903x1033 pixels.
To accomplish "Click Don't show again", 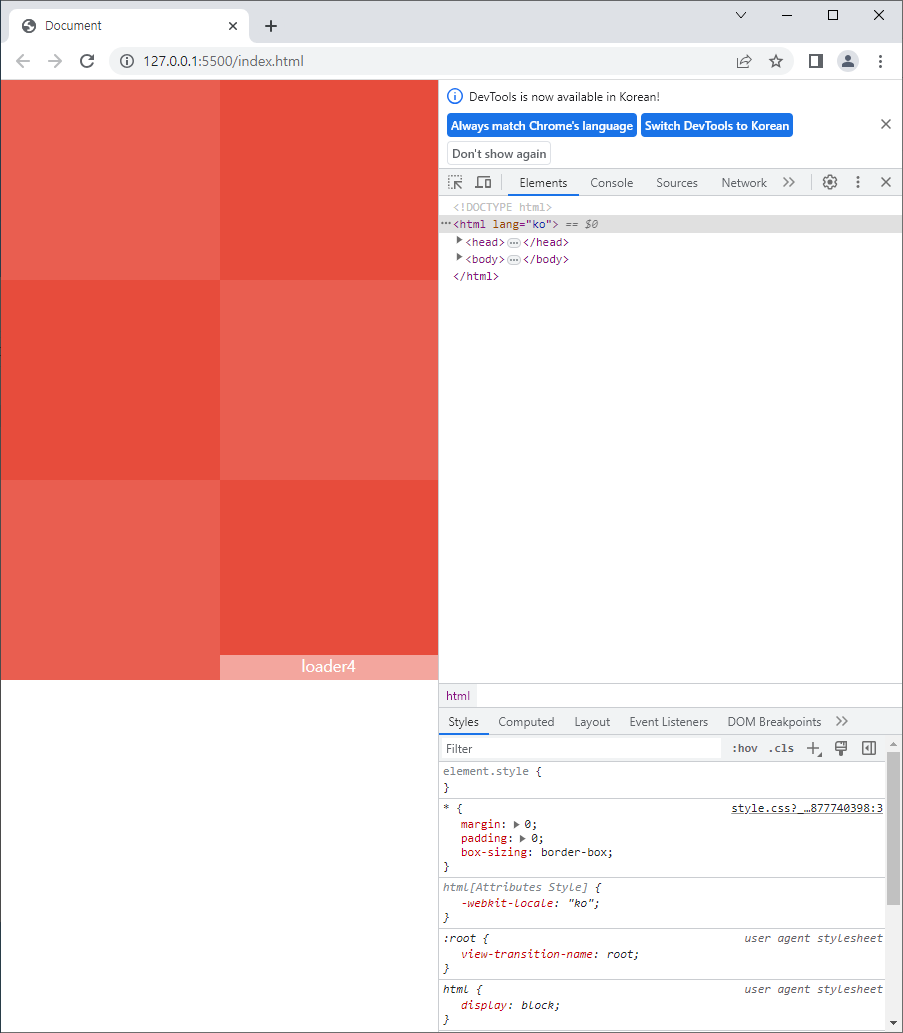I will [x=499, y=154].
